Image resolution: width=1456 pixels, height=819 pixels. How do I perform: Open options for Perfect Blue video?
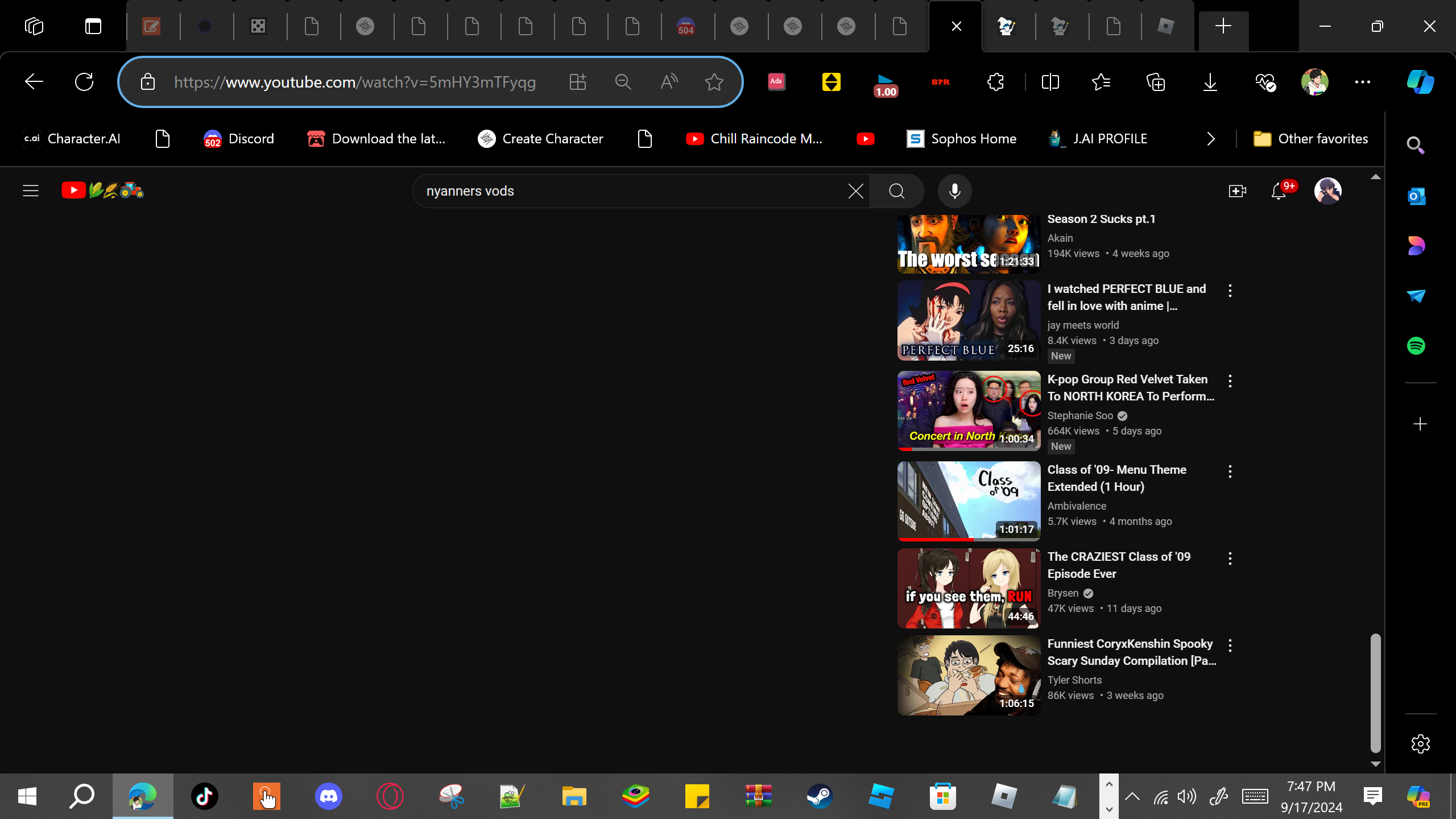[1230, 291]
